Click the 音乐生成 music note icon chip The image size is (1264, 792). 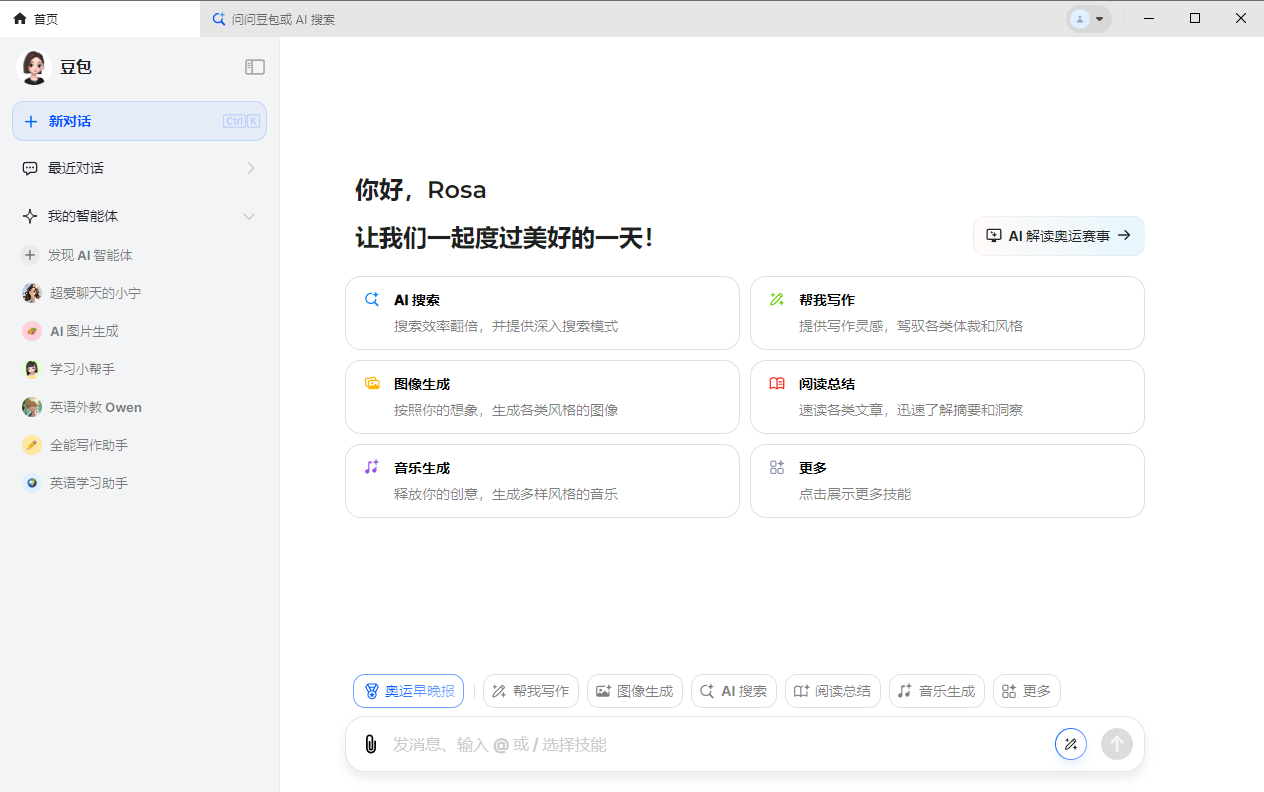904,690
